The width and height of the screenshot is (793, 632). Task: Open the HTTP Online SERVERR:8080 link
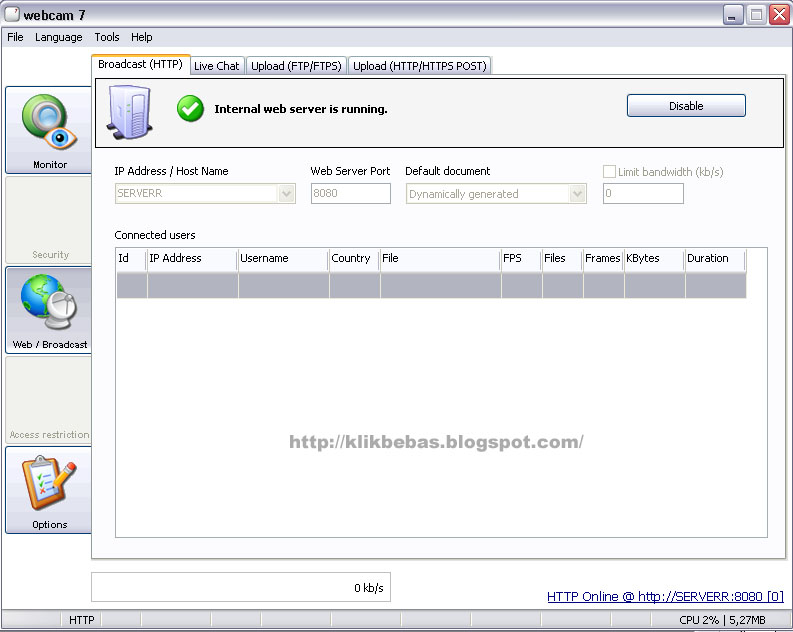point(665,597)
